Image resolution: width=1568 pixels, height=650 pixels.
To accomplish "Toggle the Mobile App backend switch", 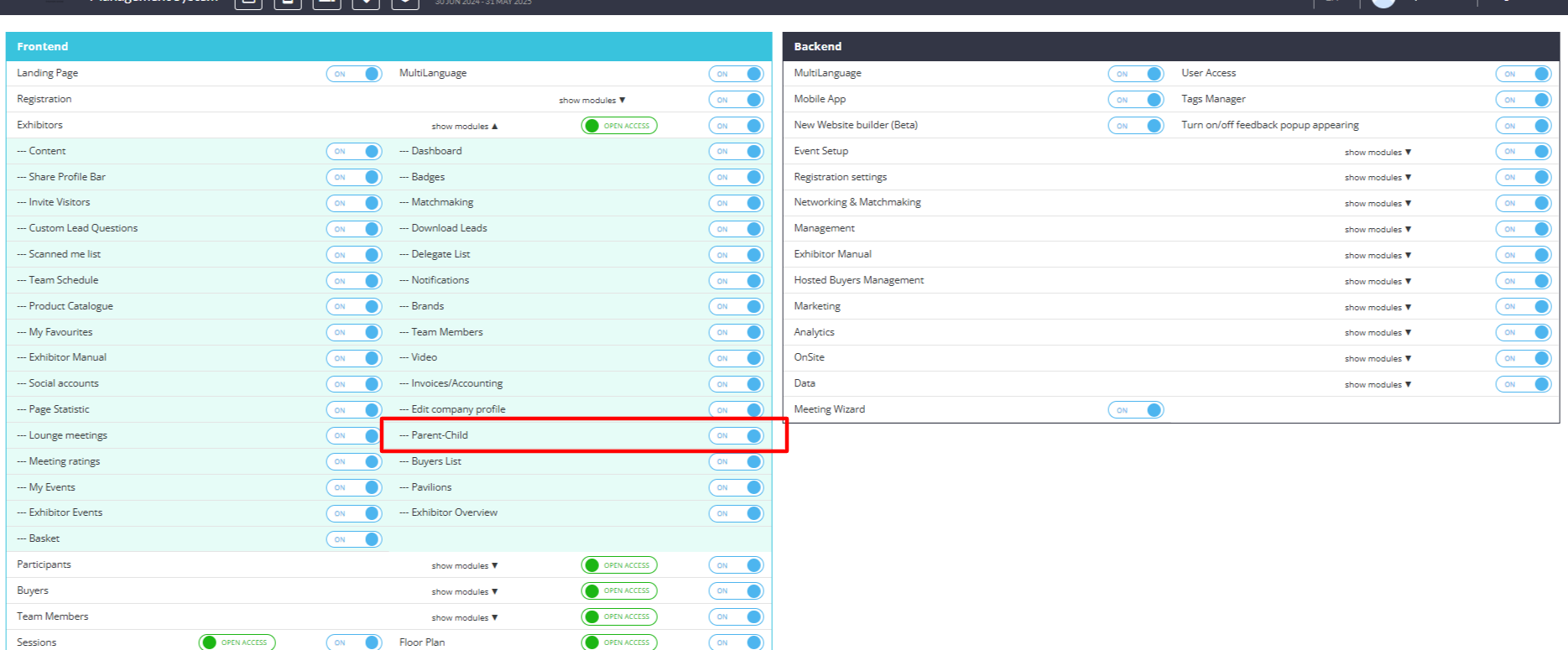I will 1135,100.
